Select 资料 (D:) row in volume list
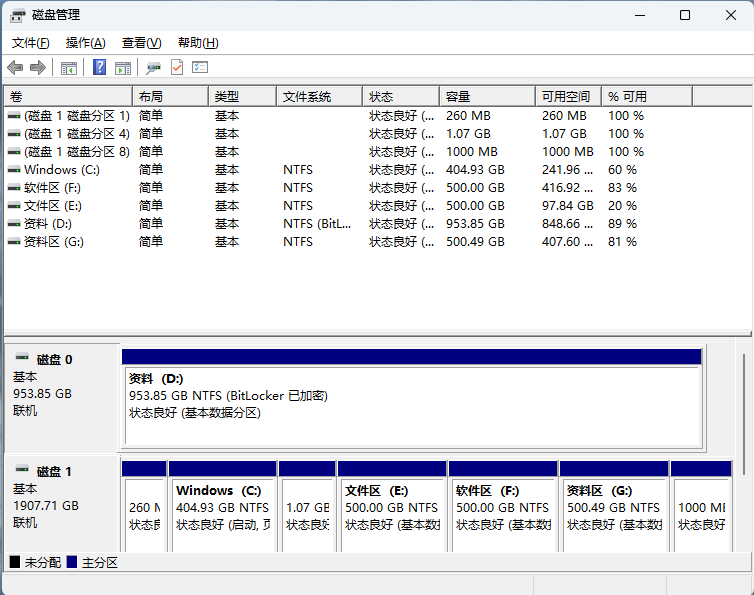This screenshot has width=754, height=595. point(48,224)
